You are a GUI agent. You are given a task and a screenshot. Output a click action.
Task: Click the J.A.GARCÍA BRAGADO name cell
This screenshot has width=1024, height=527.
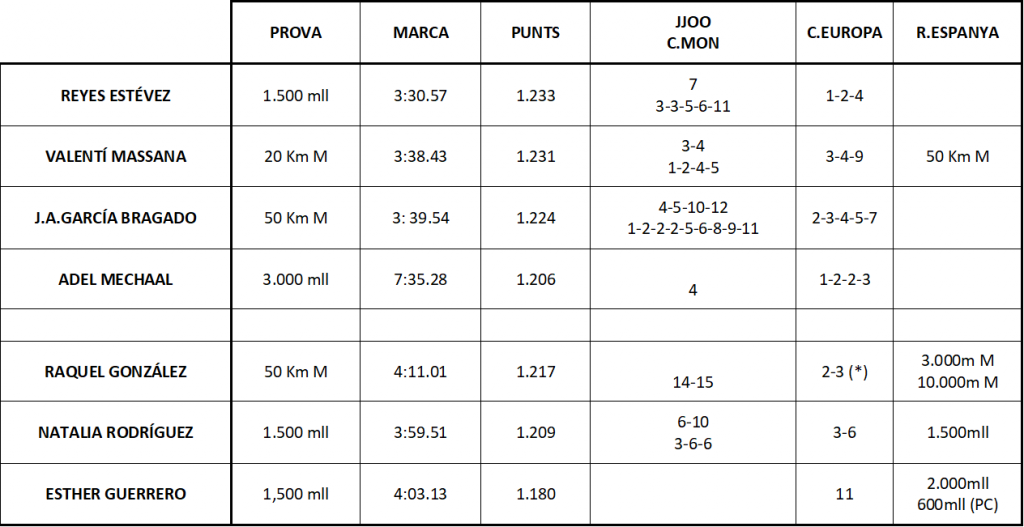[116, 218]
